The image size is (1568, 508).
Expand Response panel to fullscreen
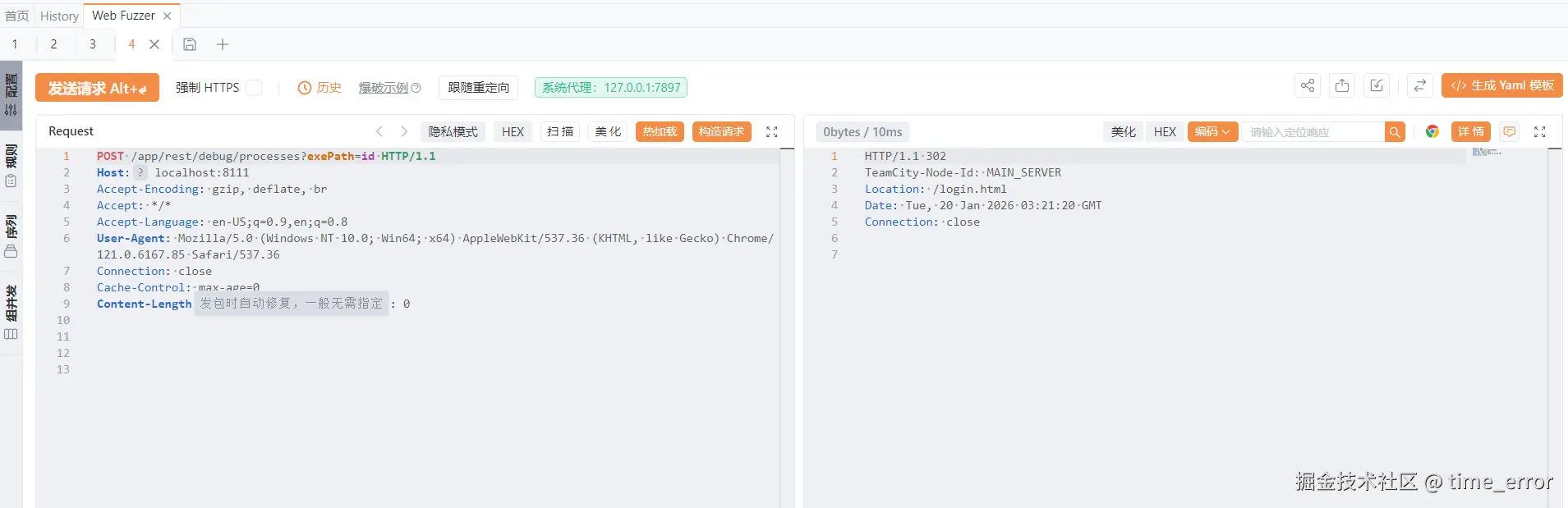[1540, 131]
